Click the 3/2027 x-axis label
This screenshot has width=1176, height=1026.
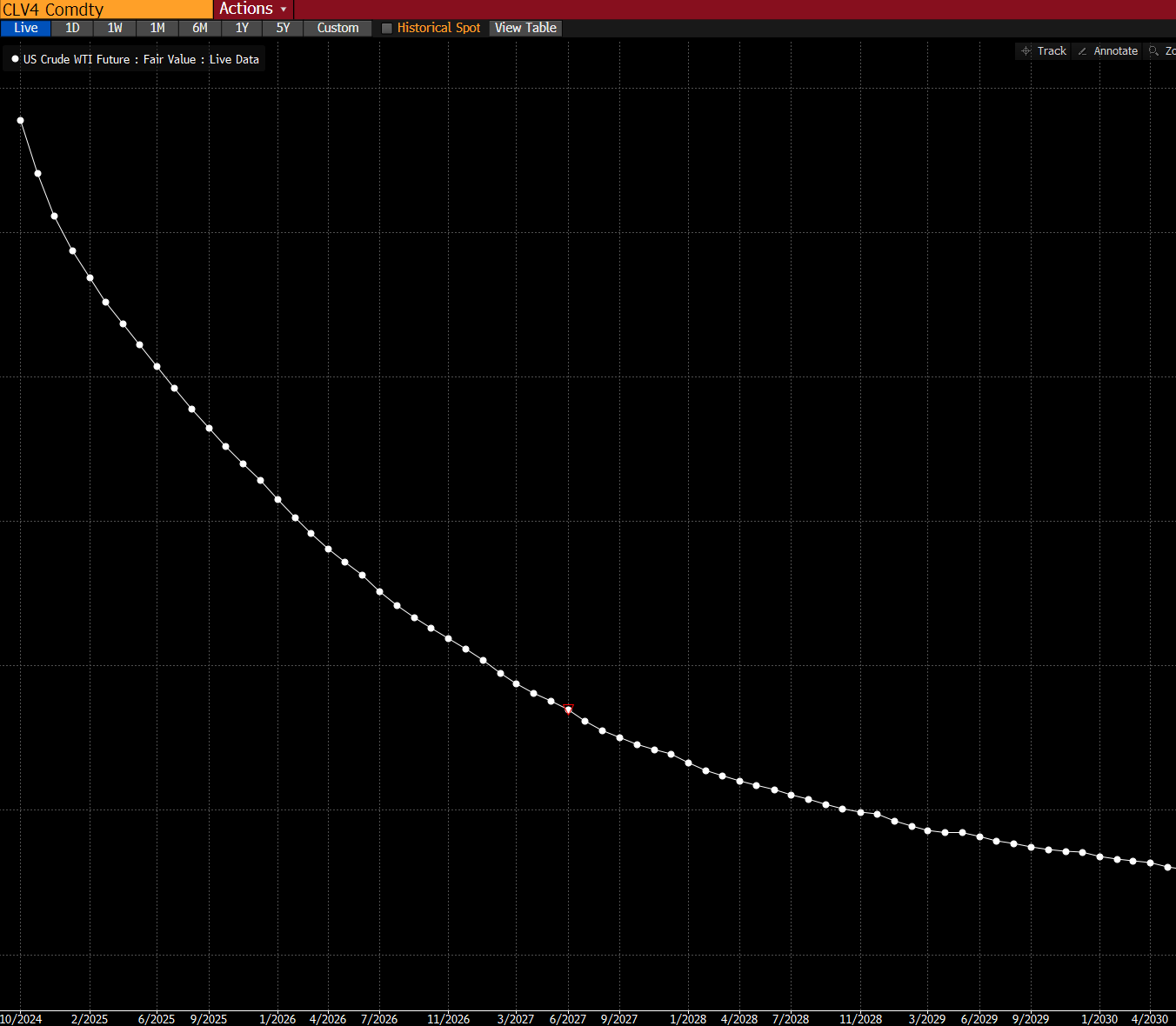pos(516,1019)
